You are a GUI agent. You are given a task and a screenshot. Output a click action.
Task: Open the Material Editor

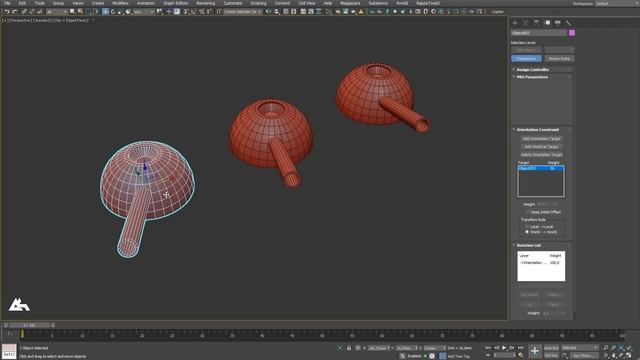click(x=329, y=12)
